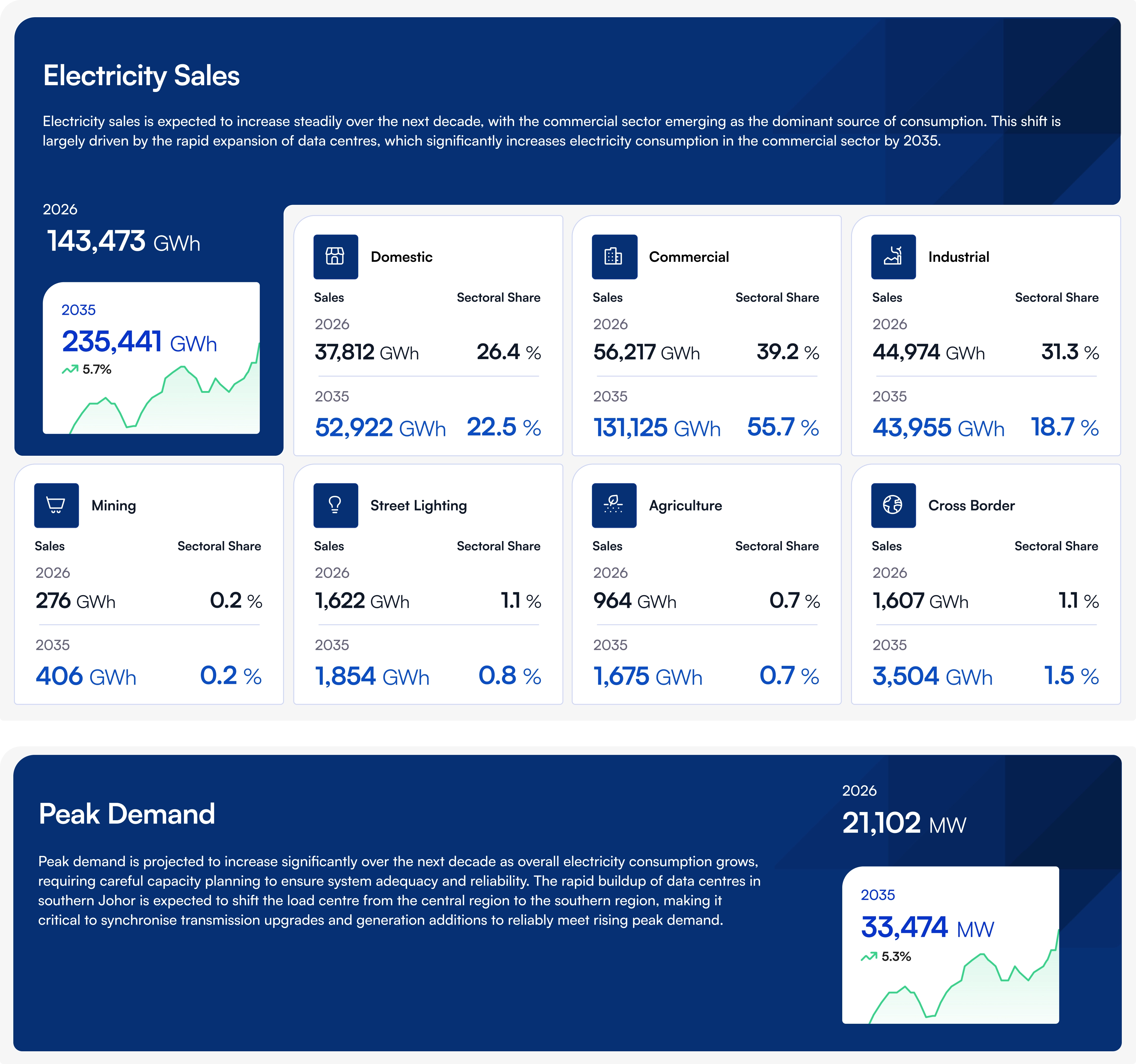Select the Domestic sector icon
1136x1064 pixels.
[x=335, y=256]
